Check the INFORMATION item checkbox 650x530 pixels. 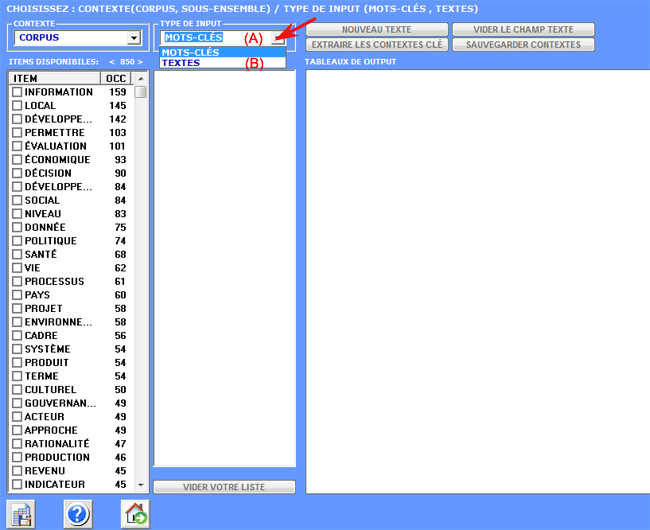click(x=17, y=92)
